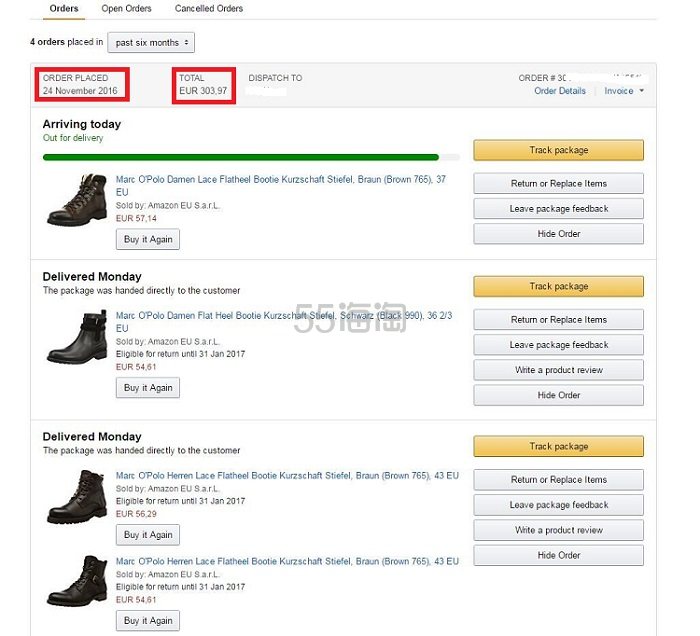Open Marc O'Polo Schwarz bootie product link
The image size is (700, 636).
tap(283, 315)
